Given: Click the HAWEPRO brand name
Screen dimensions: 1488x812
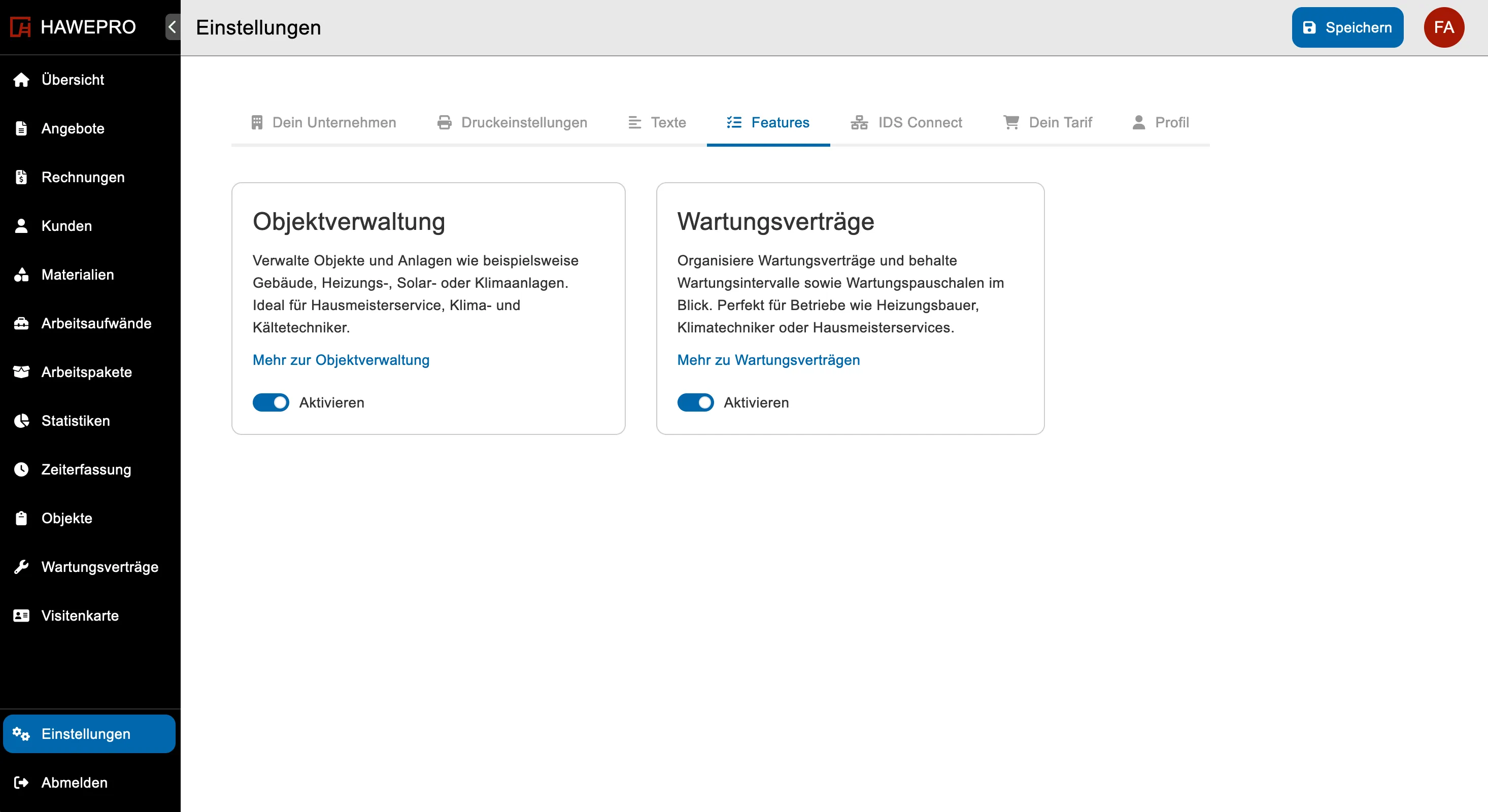Looking at the screenshot, I should point(88,27).
